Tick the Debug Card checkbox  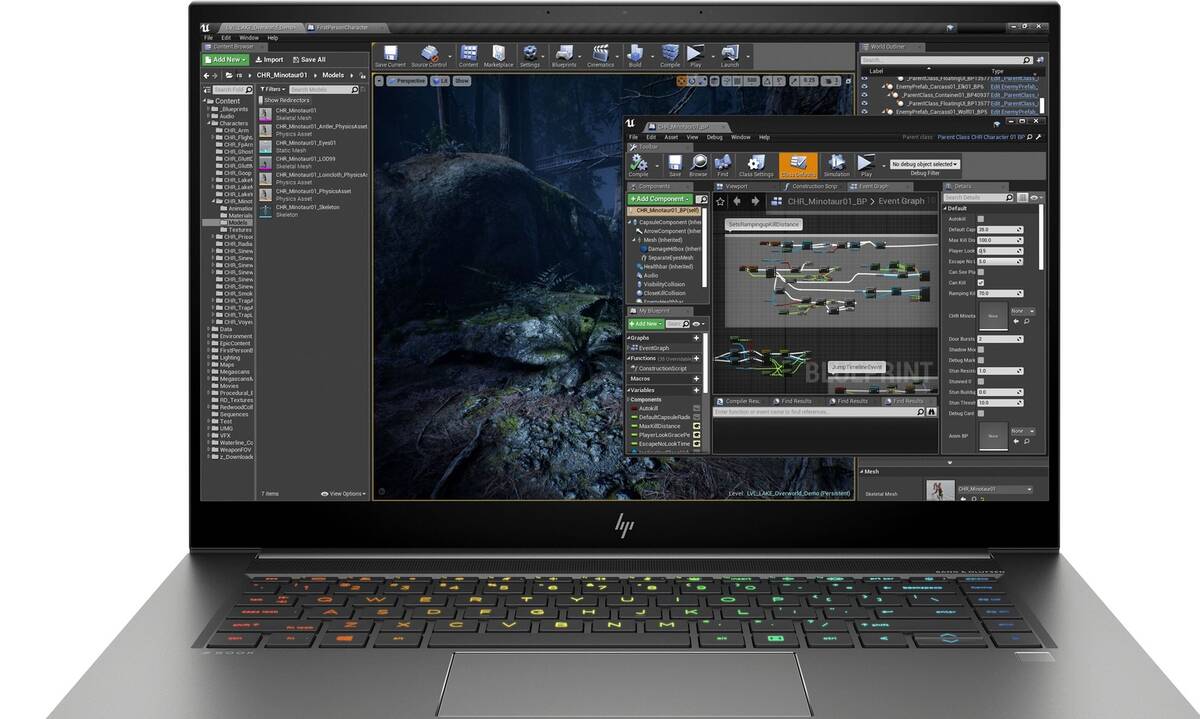[x=980, y=413]
